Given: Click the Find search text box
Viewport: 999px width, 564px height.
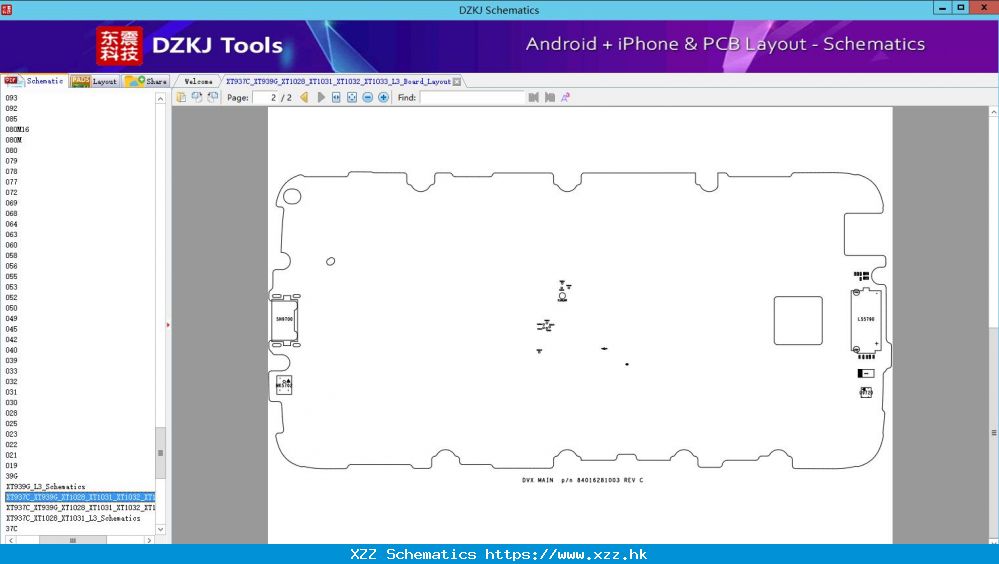Looking at the screenshot, I should (471, 98).
